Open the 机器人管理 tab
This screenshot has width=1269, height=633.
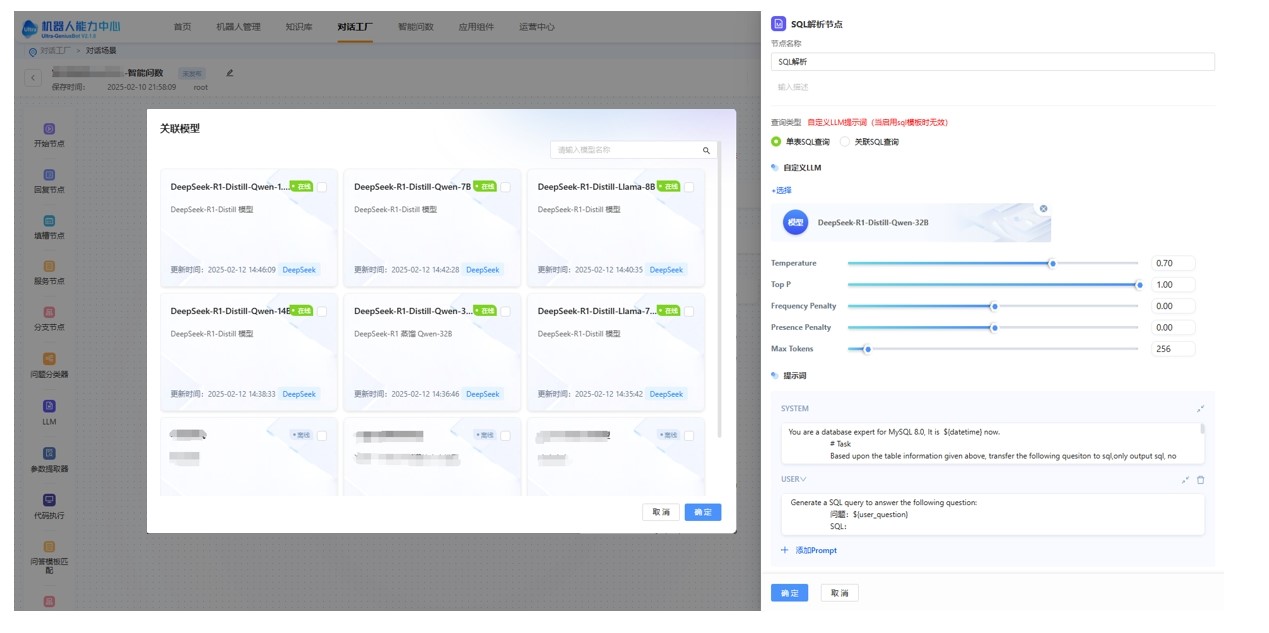click(x=238, y=27)
